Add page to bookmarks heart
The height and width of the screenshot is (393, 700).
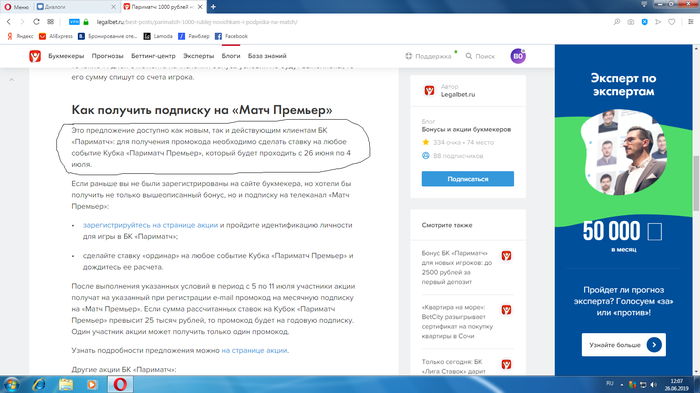tap(671, 22)
